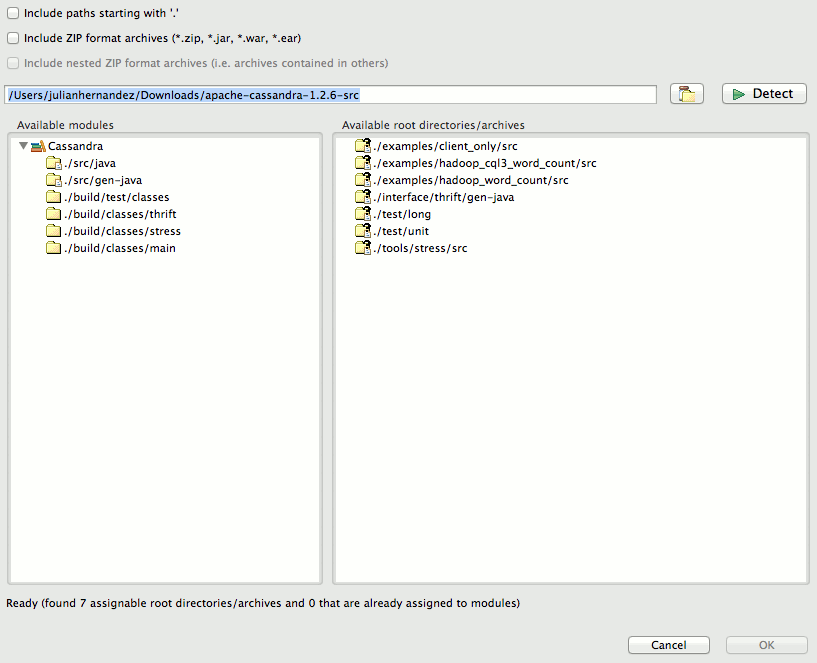Image resolution: width=817 pixels, height=663 pixels.
Task: Click folder icon beside ./src/java module
Action: [54, 162]
